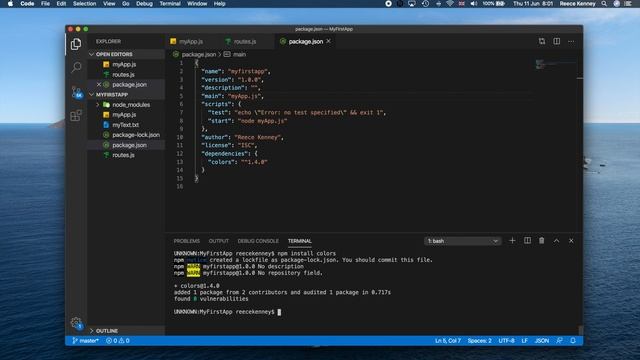Open notifications bell in status bar
The height and width of the screenshot is (360, 640).
[573, 340]
